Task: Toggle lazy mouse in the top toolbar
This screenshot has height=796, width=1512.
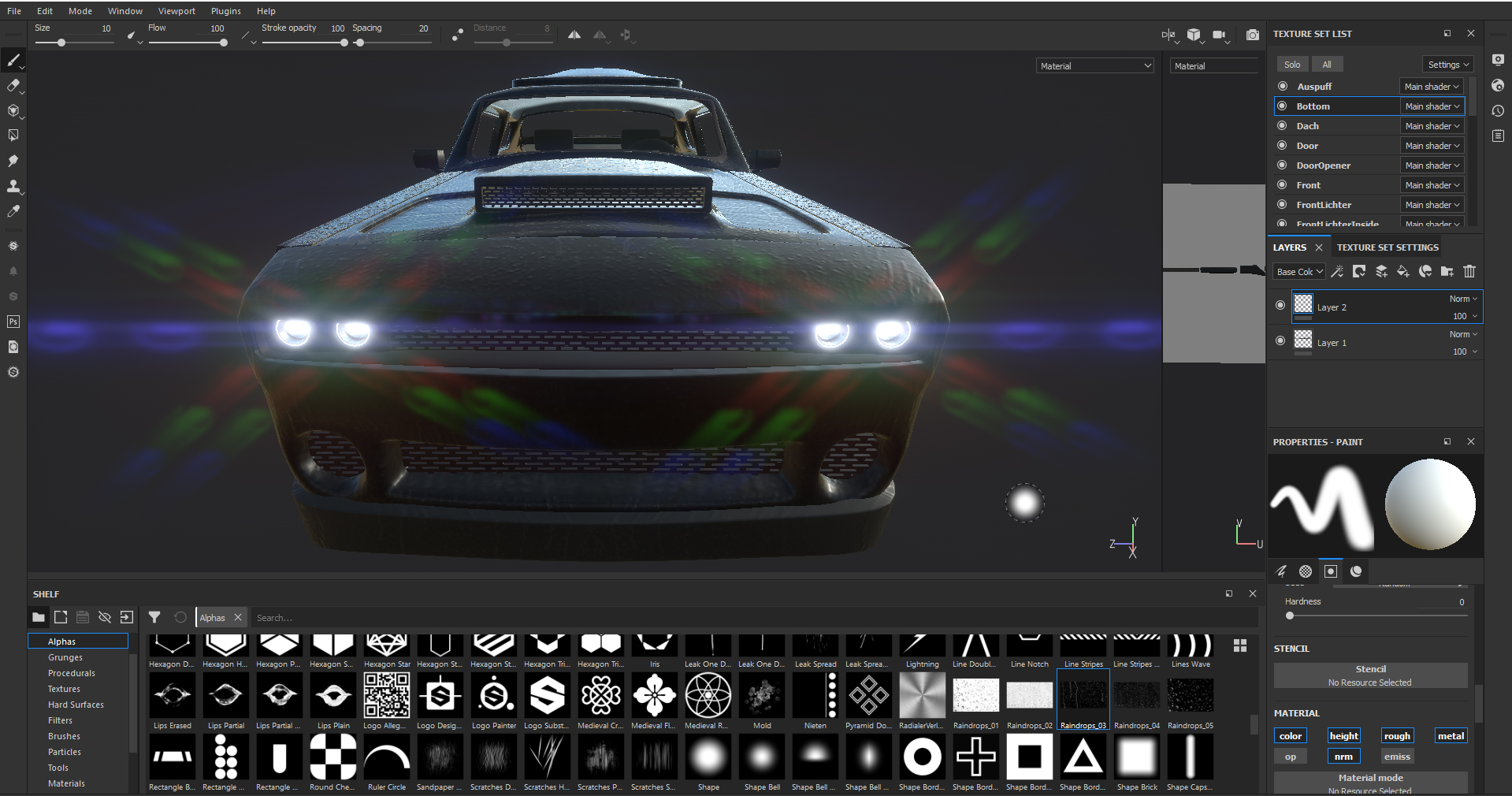Action: pos(458,35)
